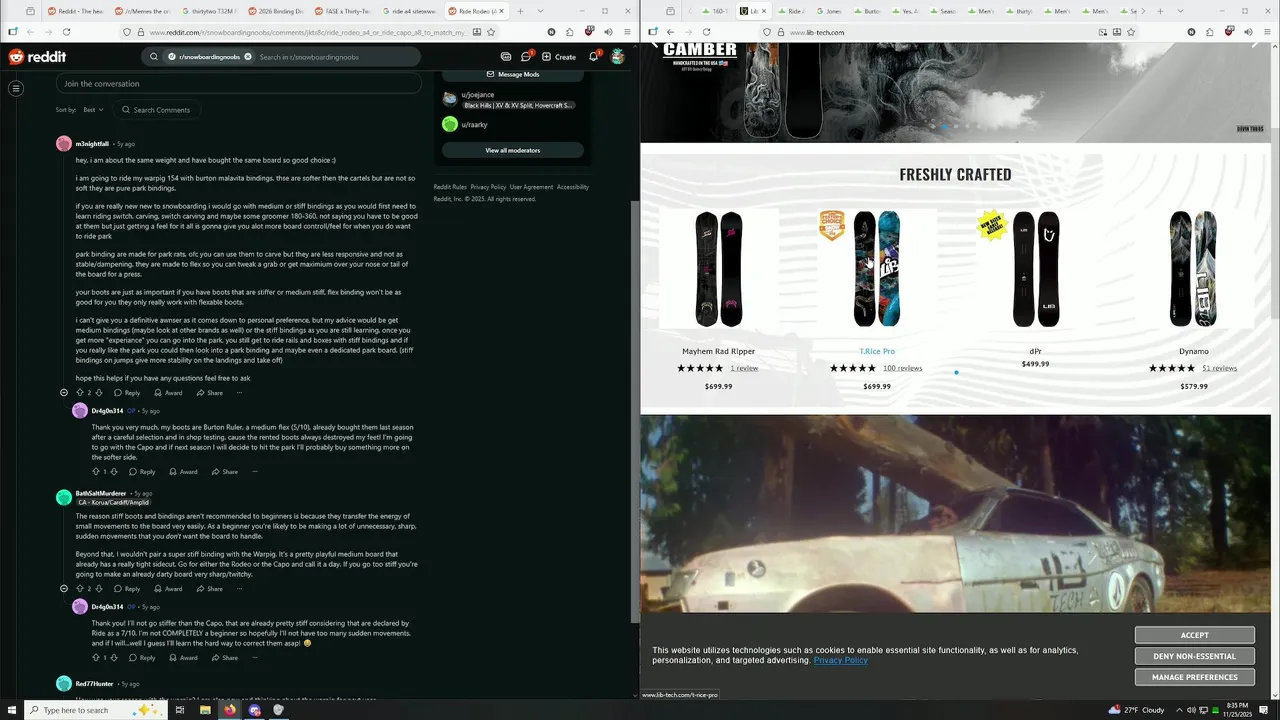
Task: Open the Reddit sidebar hamburger menu
Action: (16, 88)
